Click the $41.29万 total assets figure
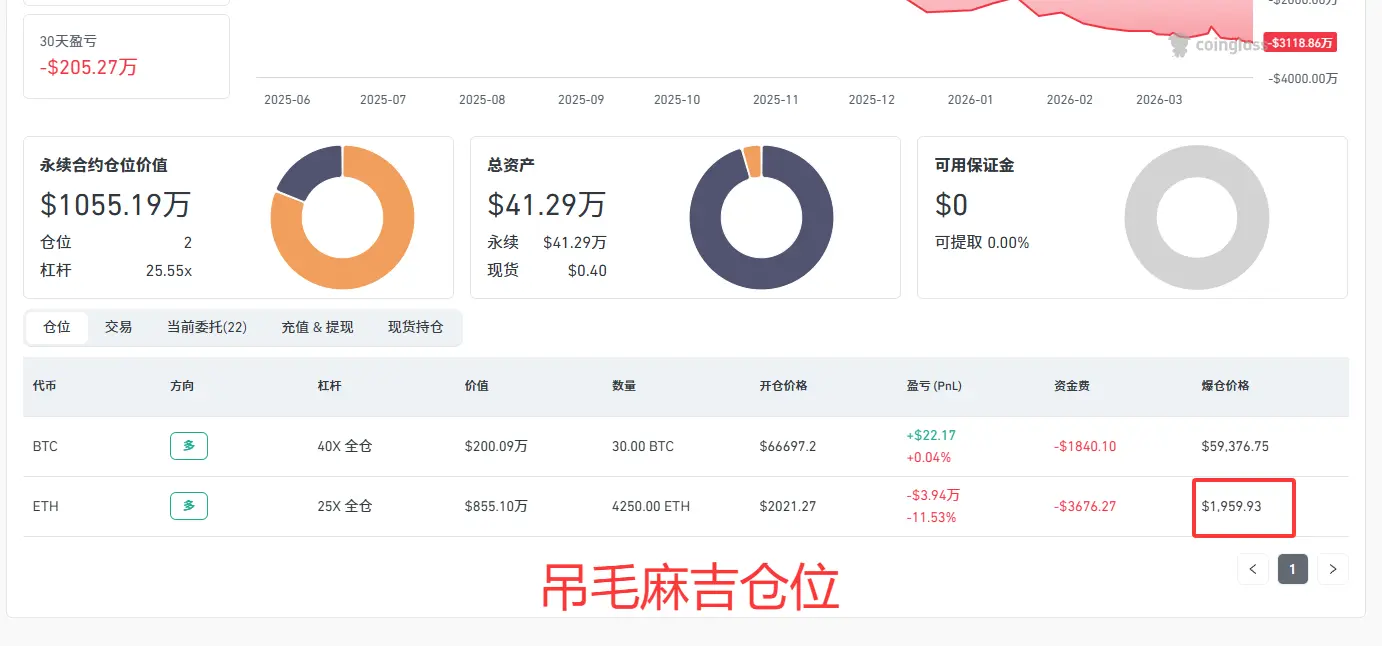1382x646 pixels. tap(547, 205)
